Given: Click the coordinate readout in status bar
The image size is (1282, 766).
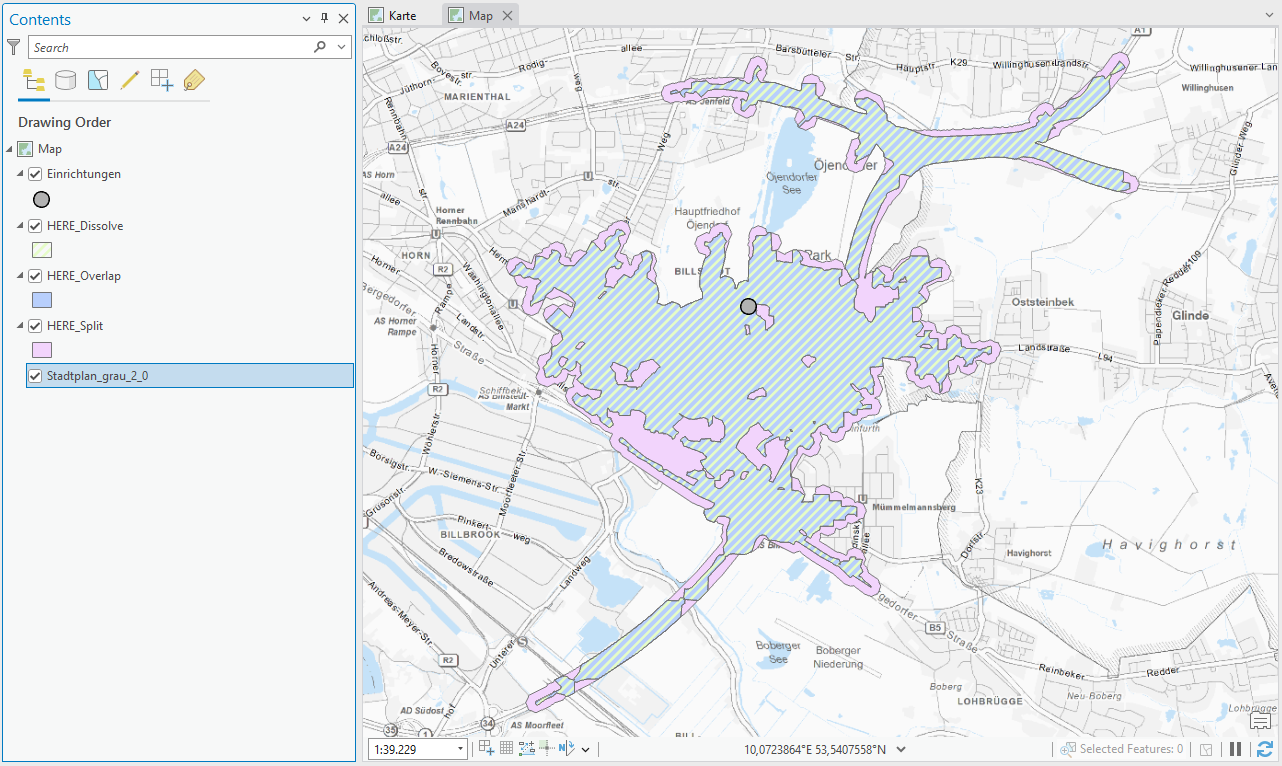Looking at the screenshot, I should tap(815, 749).
